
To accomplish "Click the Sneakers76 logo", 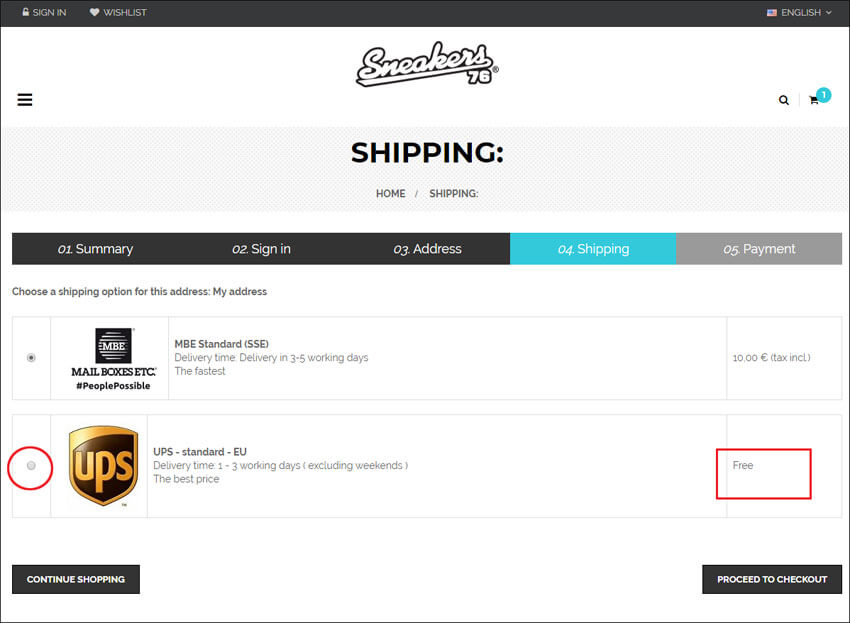I will click(427, 64).
